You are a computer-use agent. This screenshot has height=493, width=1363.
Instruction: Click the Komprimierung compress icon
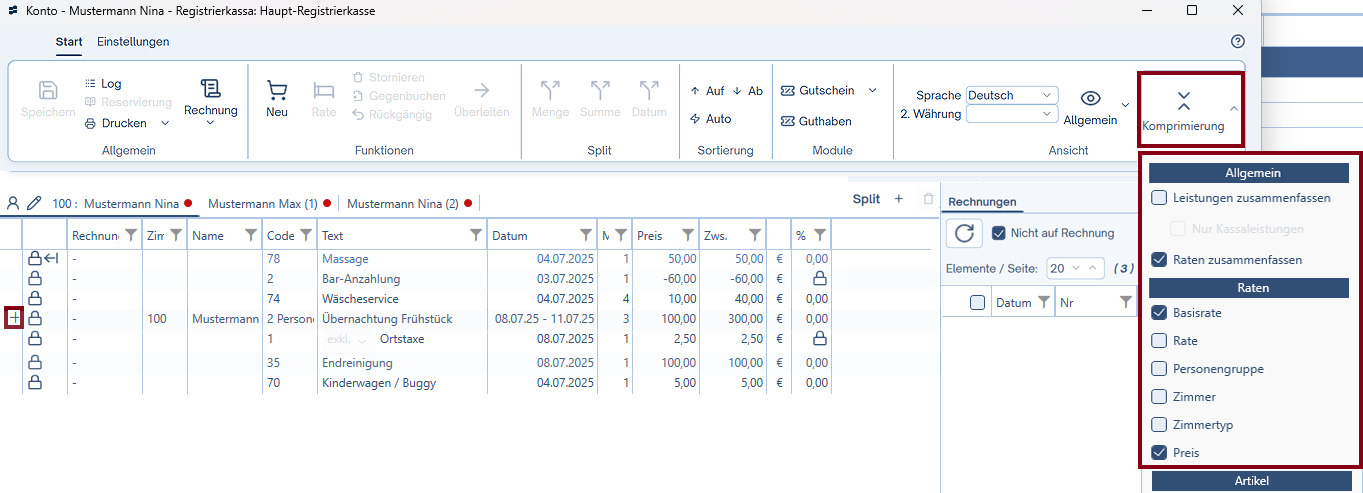(x=1183, y=100)
